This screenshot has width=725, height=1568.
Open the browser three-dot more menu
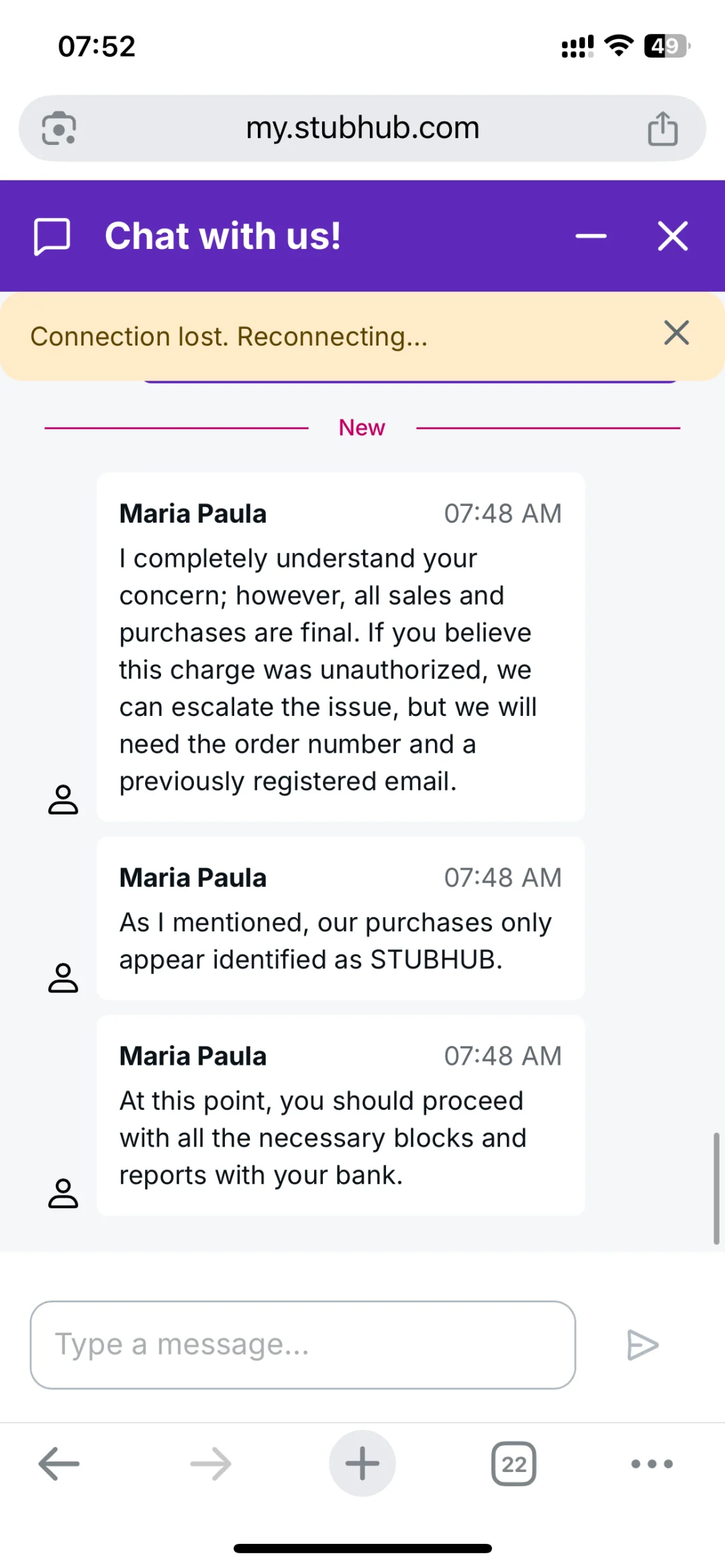pyautogui.click(x=652, y=1463)
